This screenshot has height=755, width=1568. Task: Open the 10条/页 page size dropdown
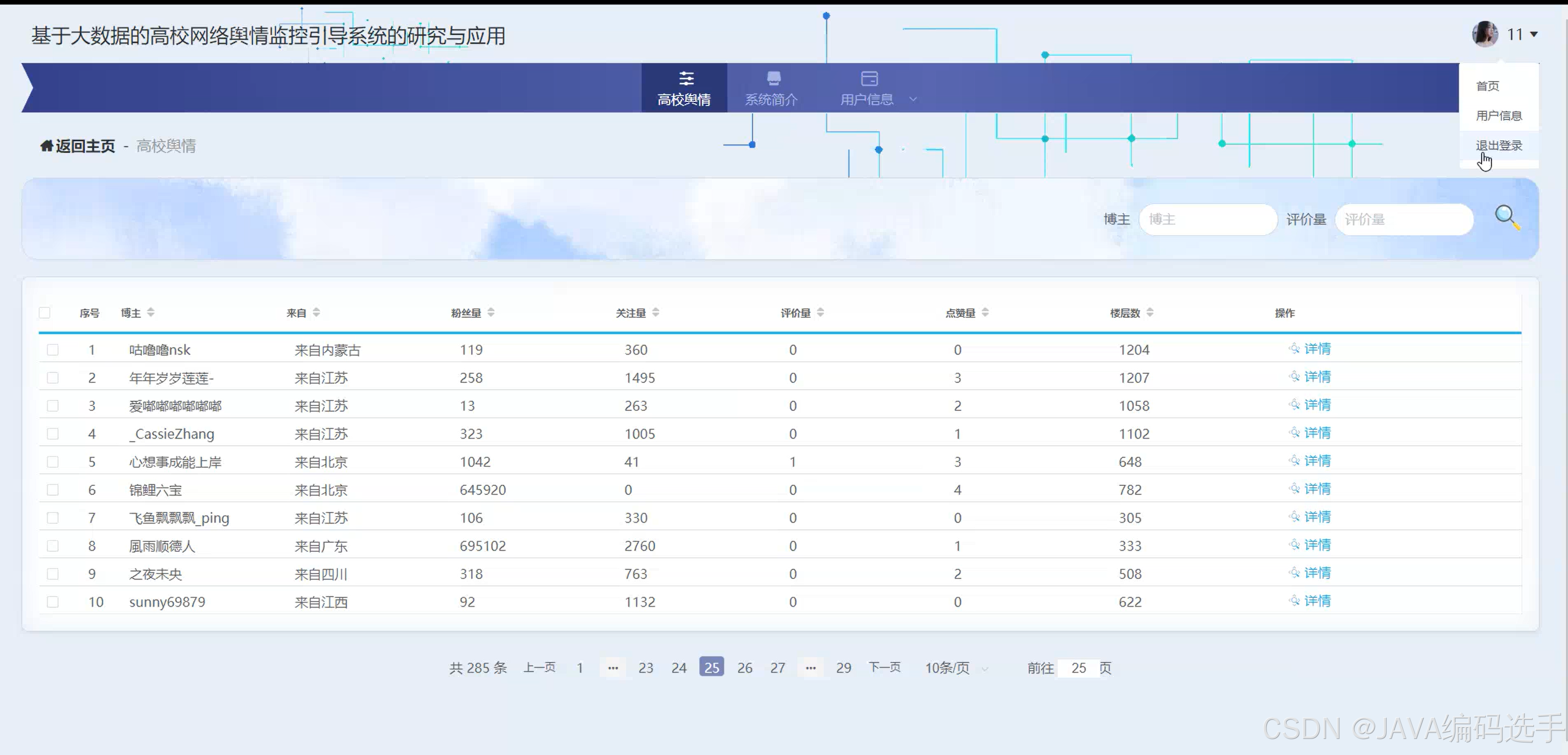pyautogui.click(x=956, y=668)
